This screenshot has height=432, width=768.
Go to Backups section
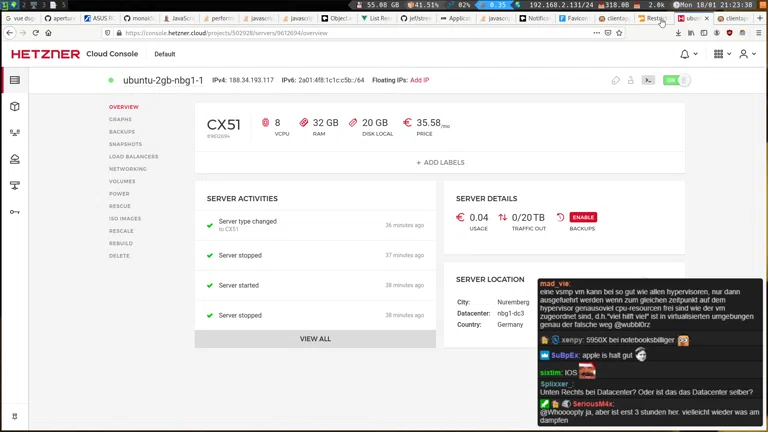pyautogui.click(x=122, y=132)
